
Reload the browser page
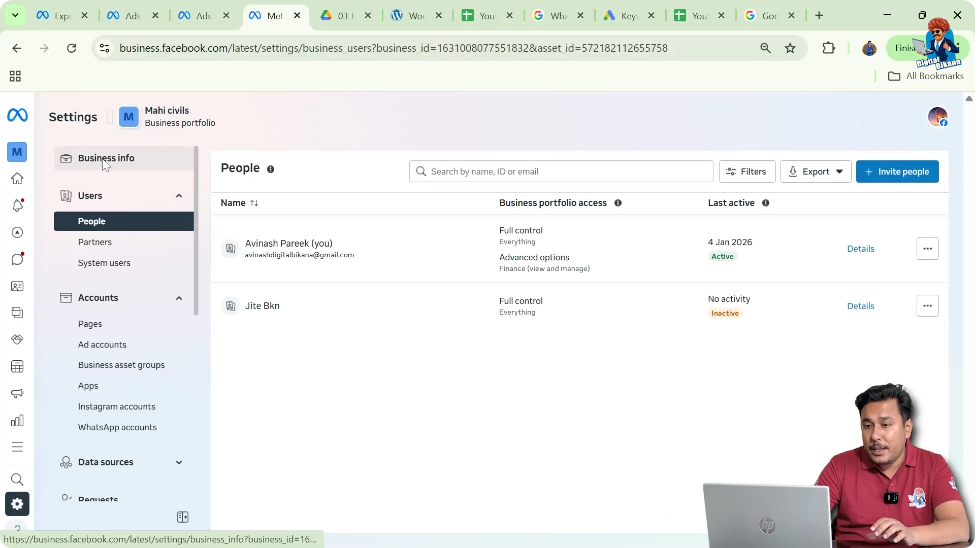(72, 48)
